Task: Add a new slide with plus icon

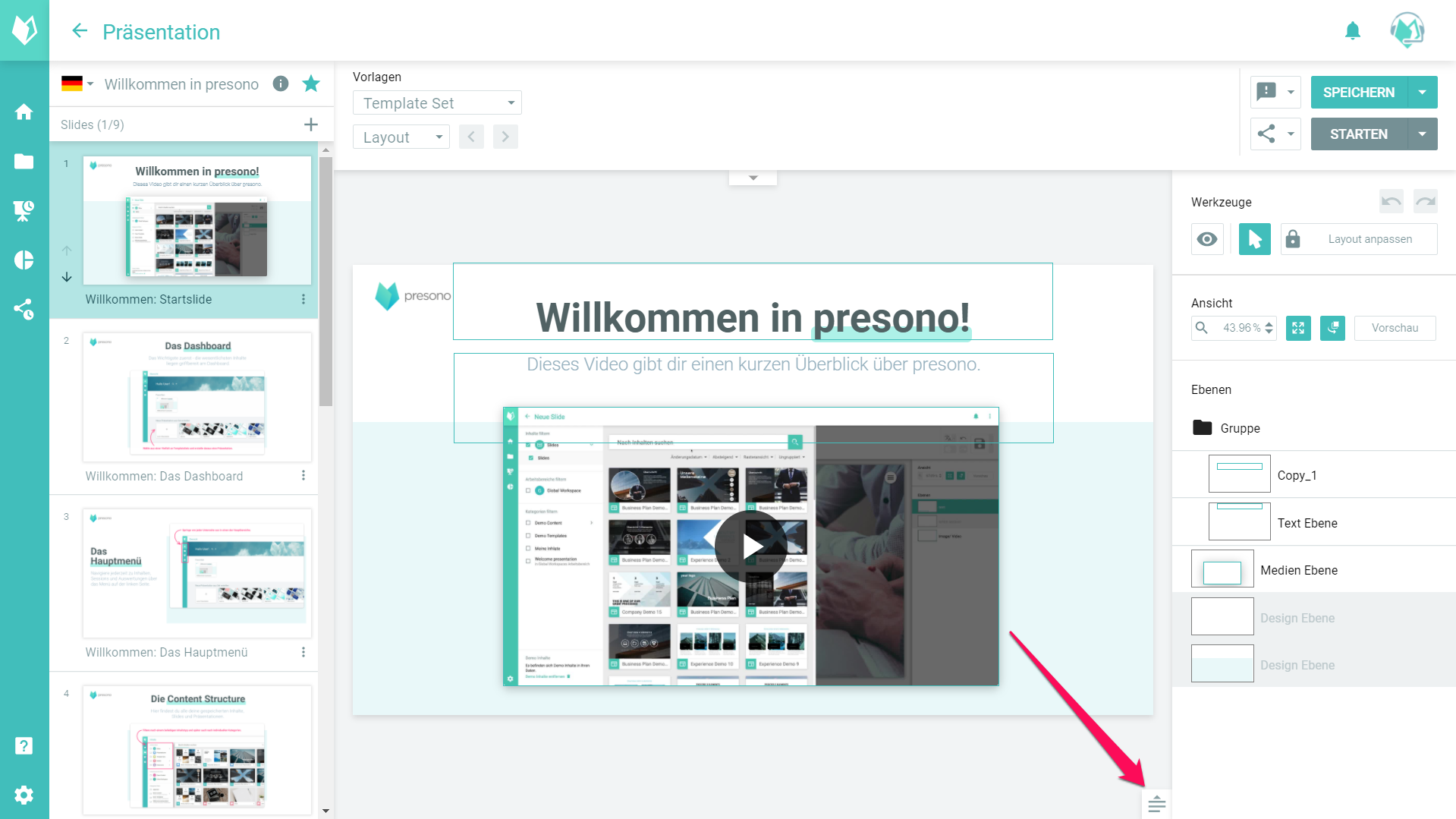Action: pyautogui.click(x=311, y=124)
